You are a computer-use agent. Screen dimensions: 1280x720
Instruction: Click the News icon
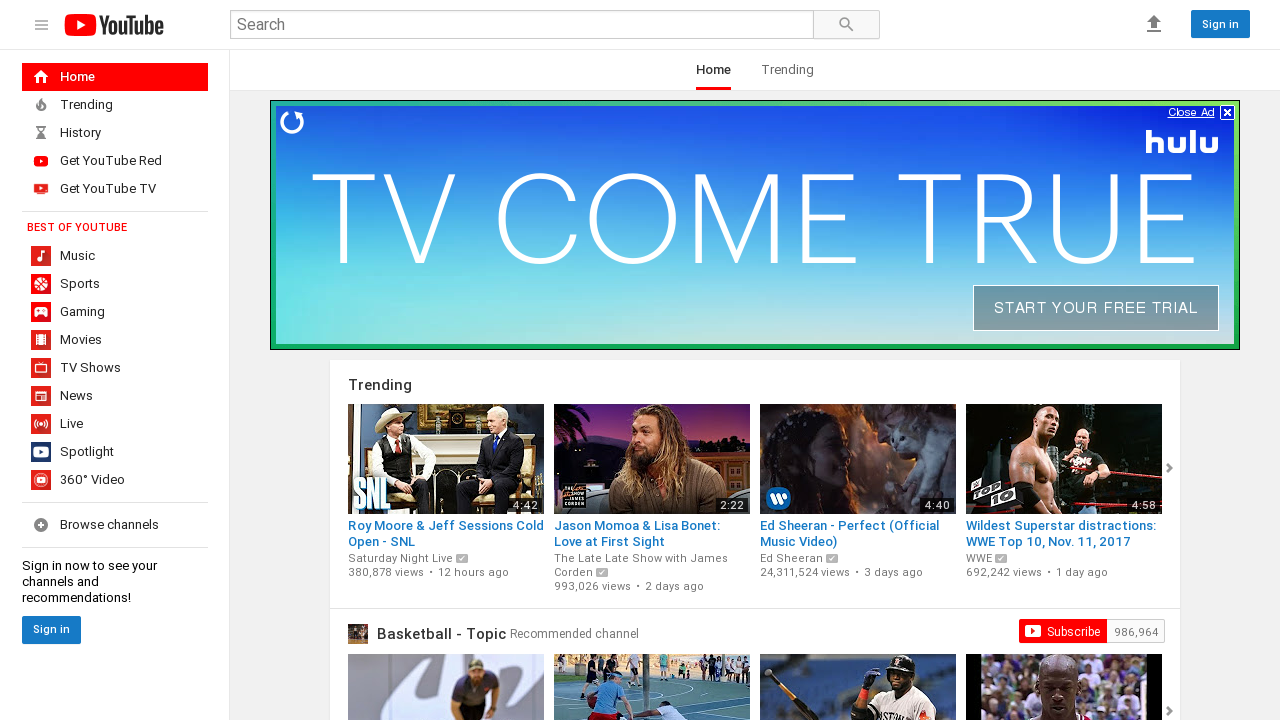[41, 396]
